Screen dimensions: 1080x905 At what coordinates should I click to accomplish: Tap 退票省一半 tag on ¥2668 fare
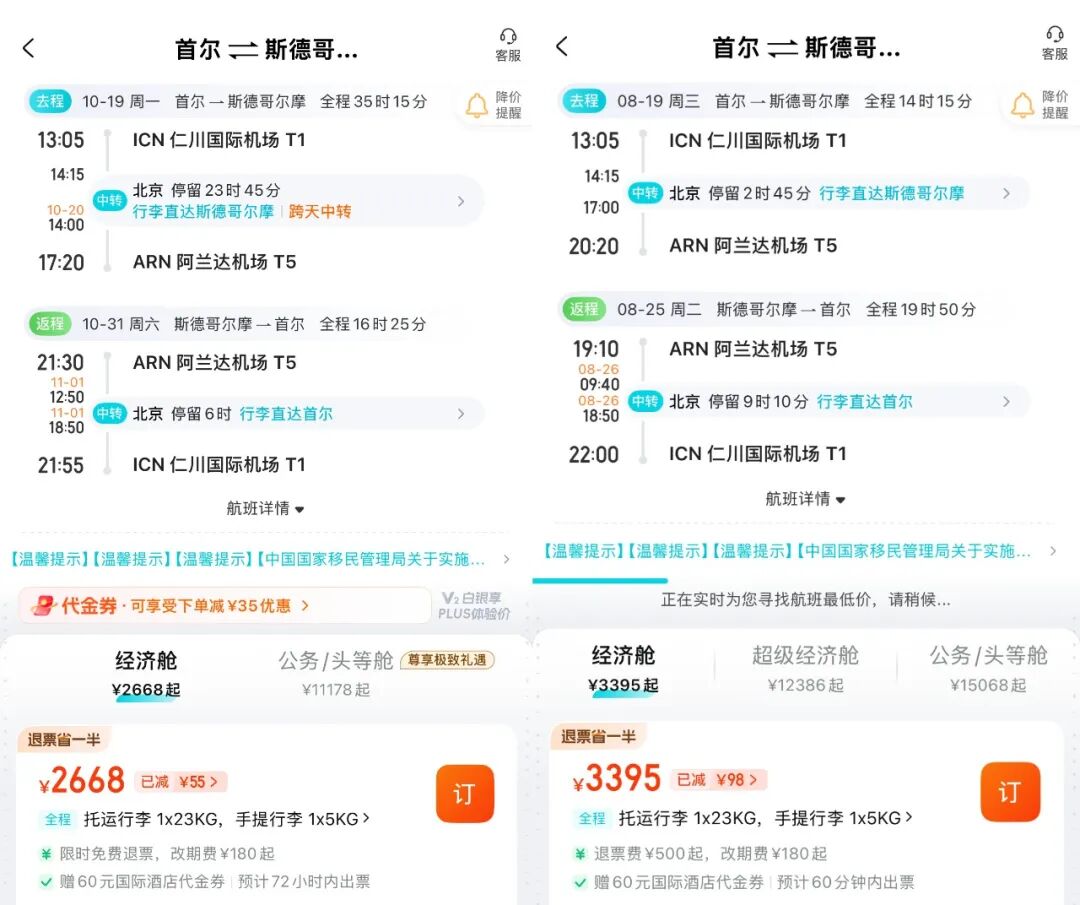(64, 740)
